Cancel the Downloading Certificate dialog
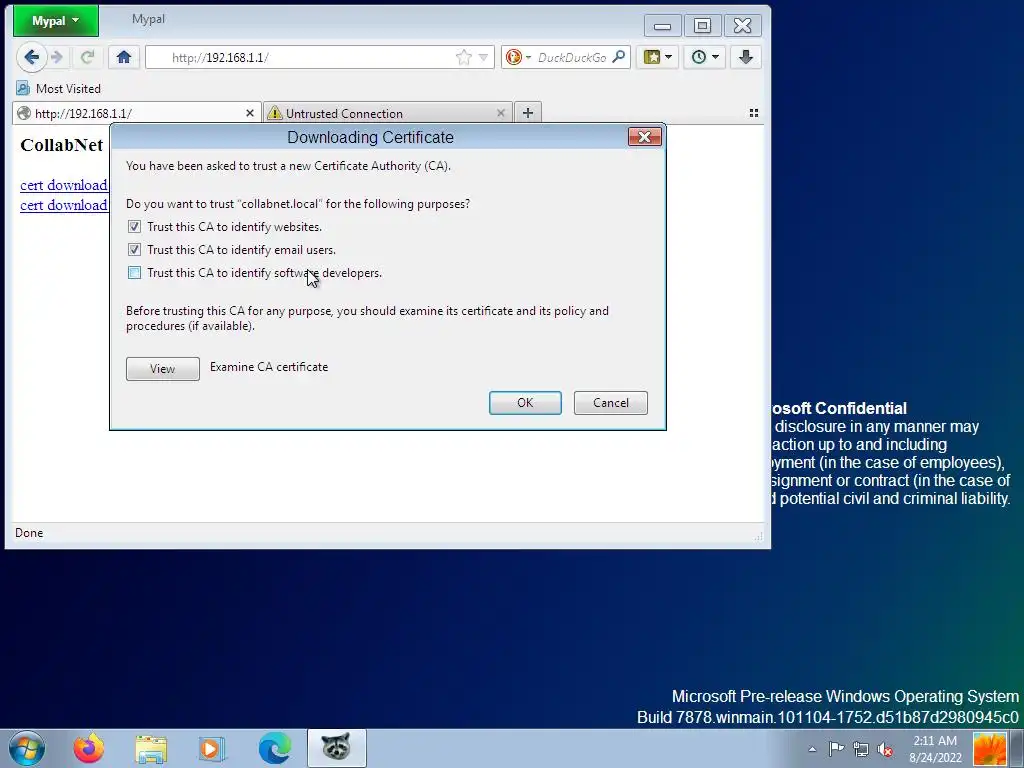This screenshot has height=768, width=1024. (611, 402)
